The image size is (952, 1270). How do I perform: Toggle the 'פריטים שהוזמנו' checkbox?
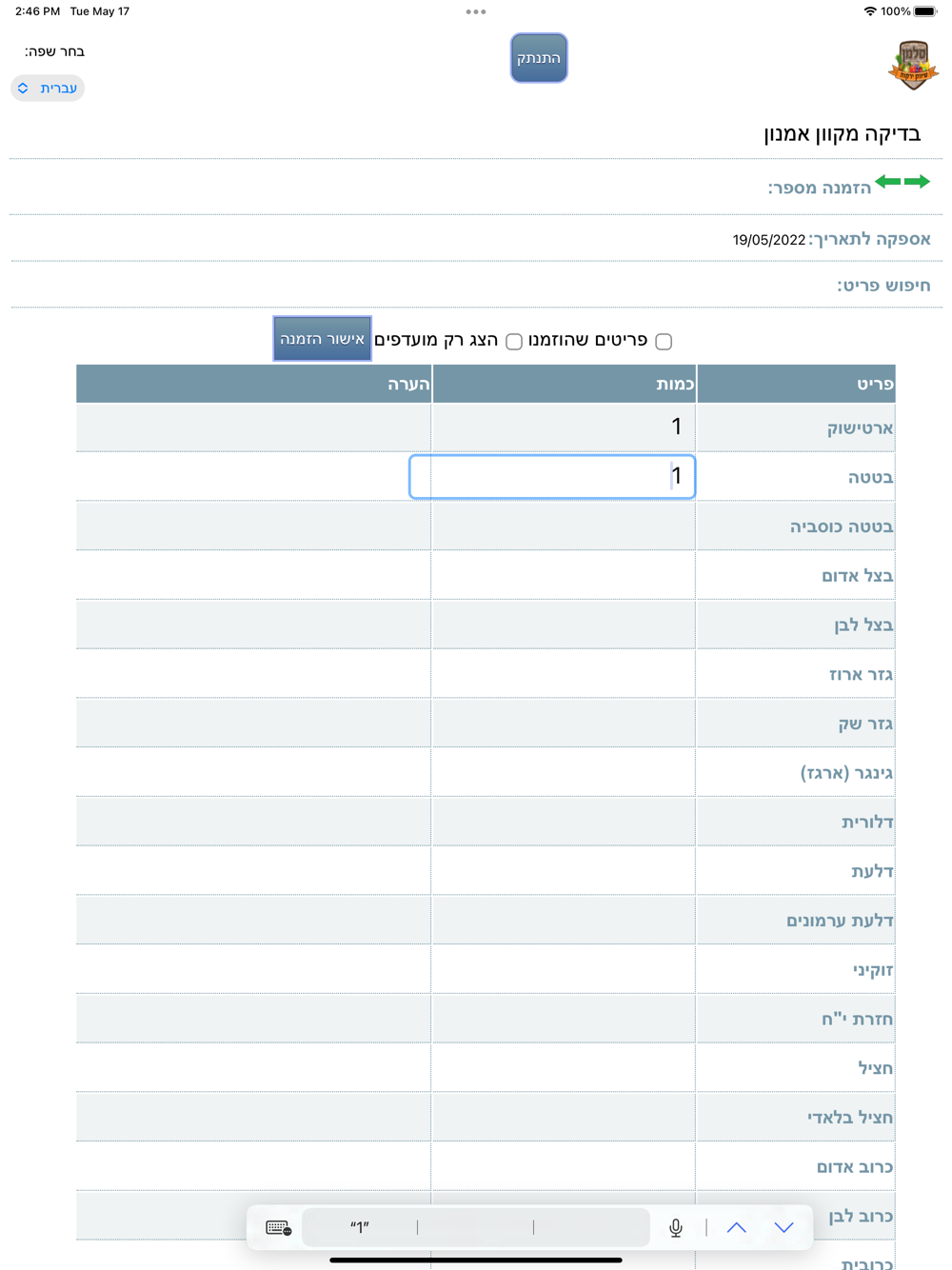[664, 341]
